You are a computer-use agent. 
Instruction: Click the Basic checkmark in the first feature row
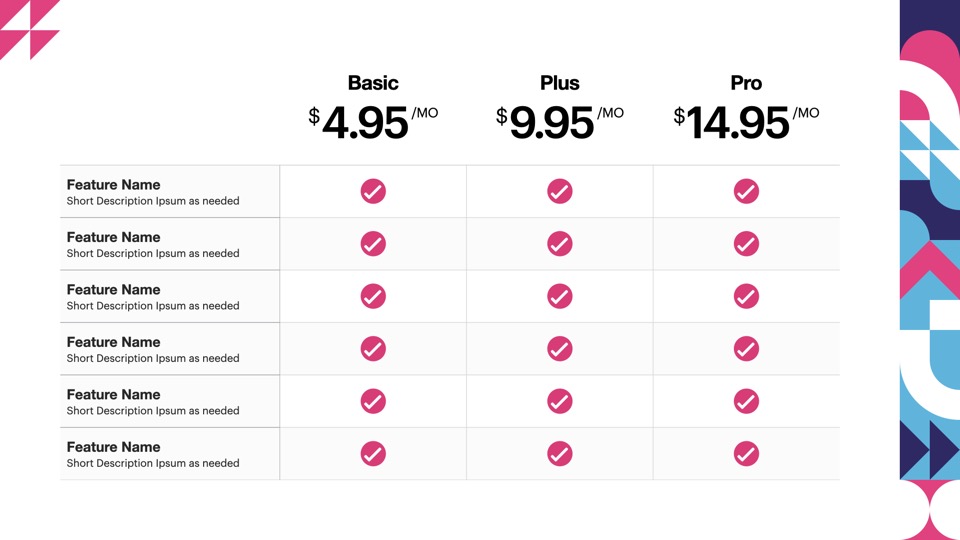pos(373,191)
